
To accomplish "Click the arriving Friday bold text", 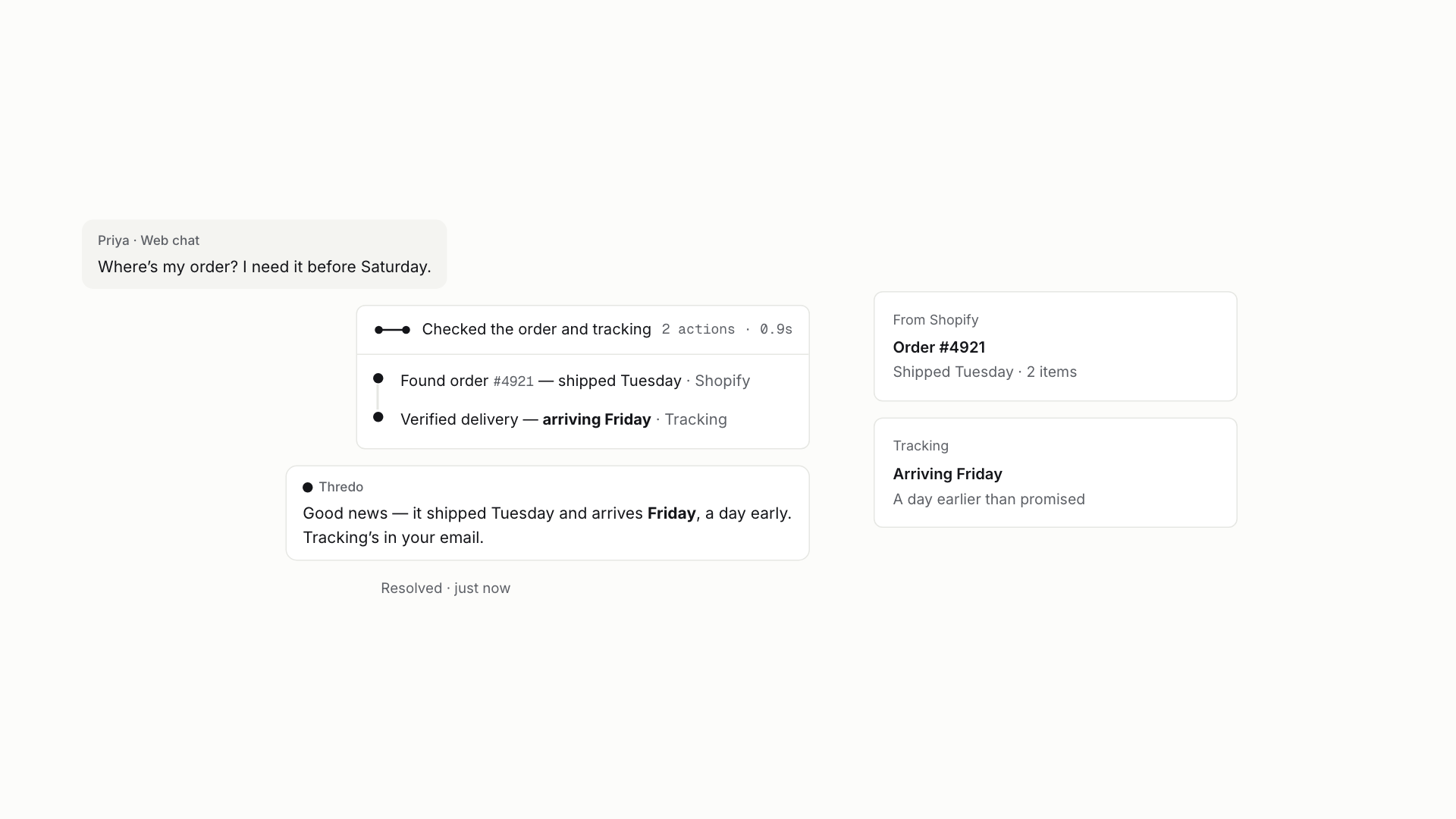I will click(x=597, y=419).
